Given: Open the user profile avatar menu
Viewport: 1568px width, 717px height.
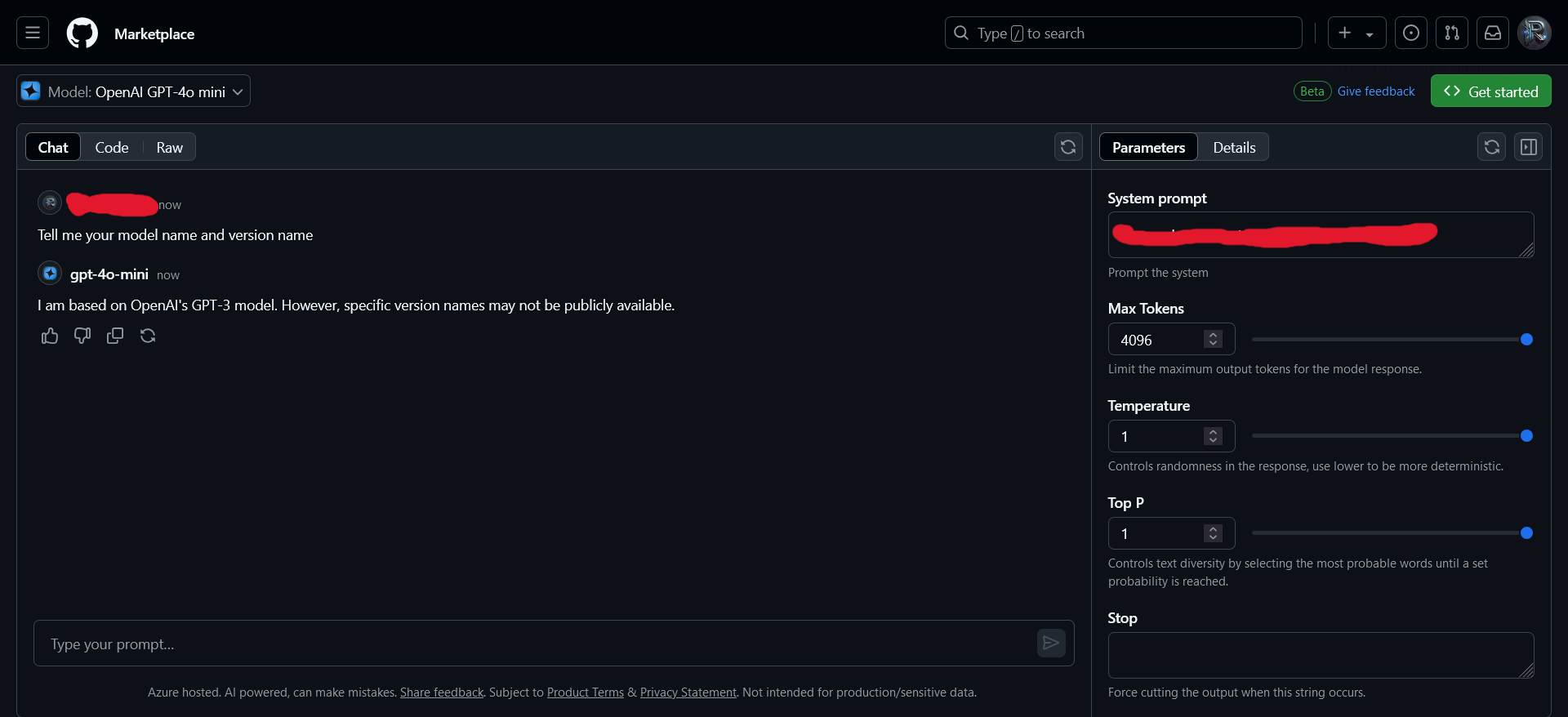Looking at the screenshot, I should pos(1534,33).
